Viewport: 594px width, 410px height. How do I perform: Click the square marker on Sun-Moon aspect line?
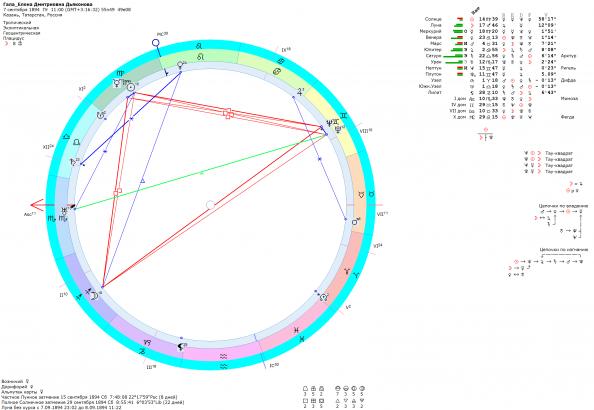pyautogui.click(x=117, y=192)
